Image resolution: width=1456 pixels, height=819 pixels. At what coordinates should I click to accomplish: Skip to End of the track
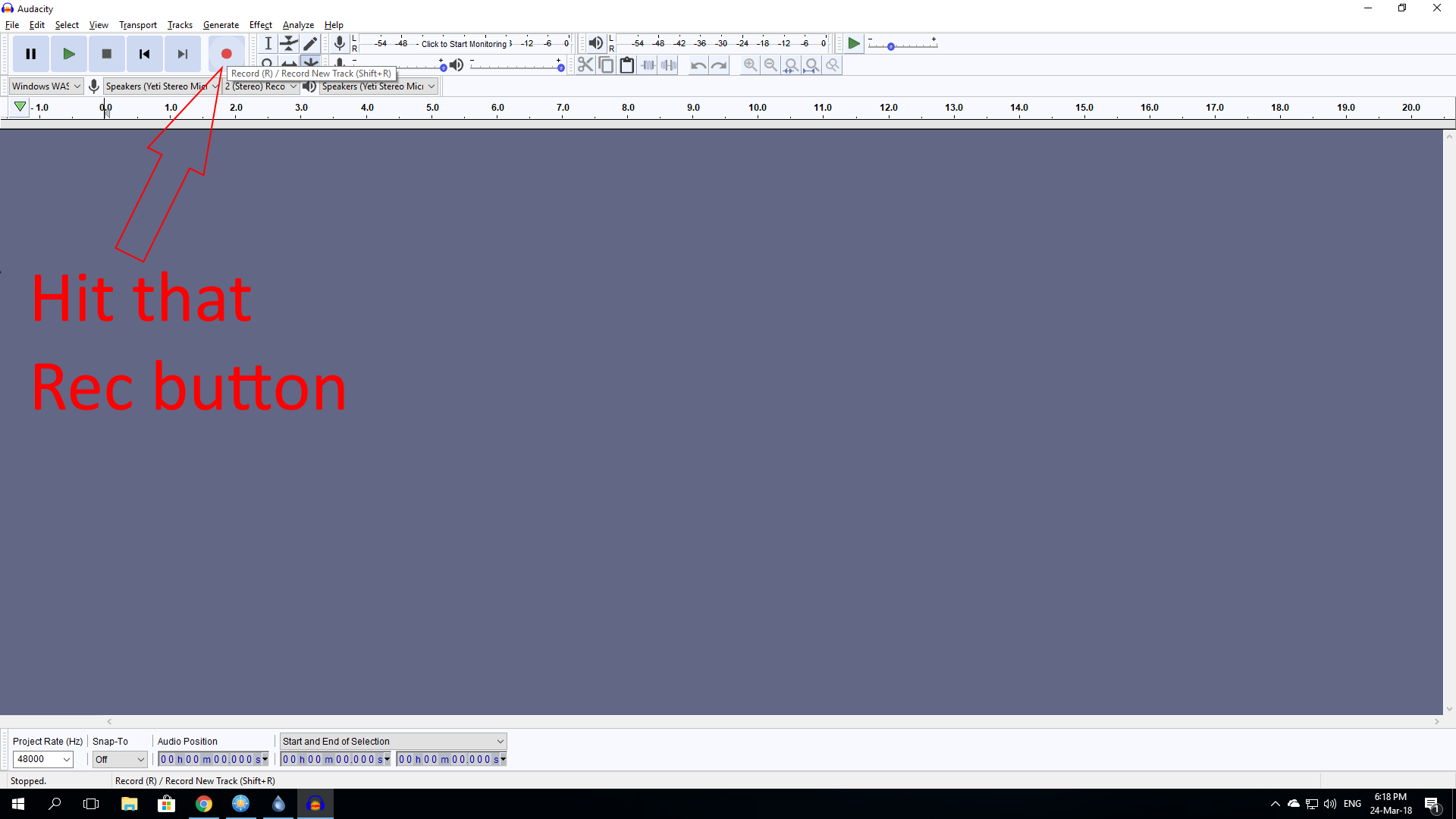(183, 54)
